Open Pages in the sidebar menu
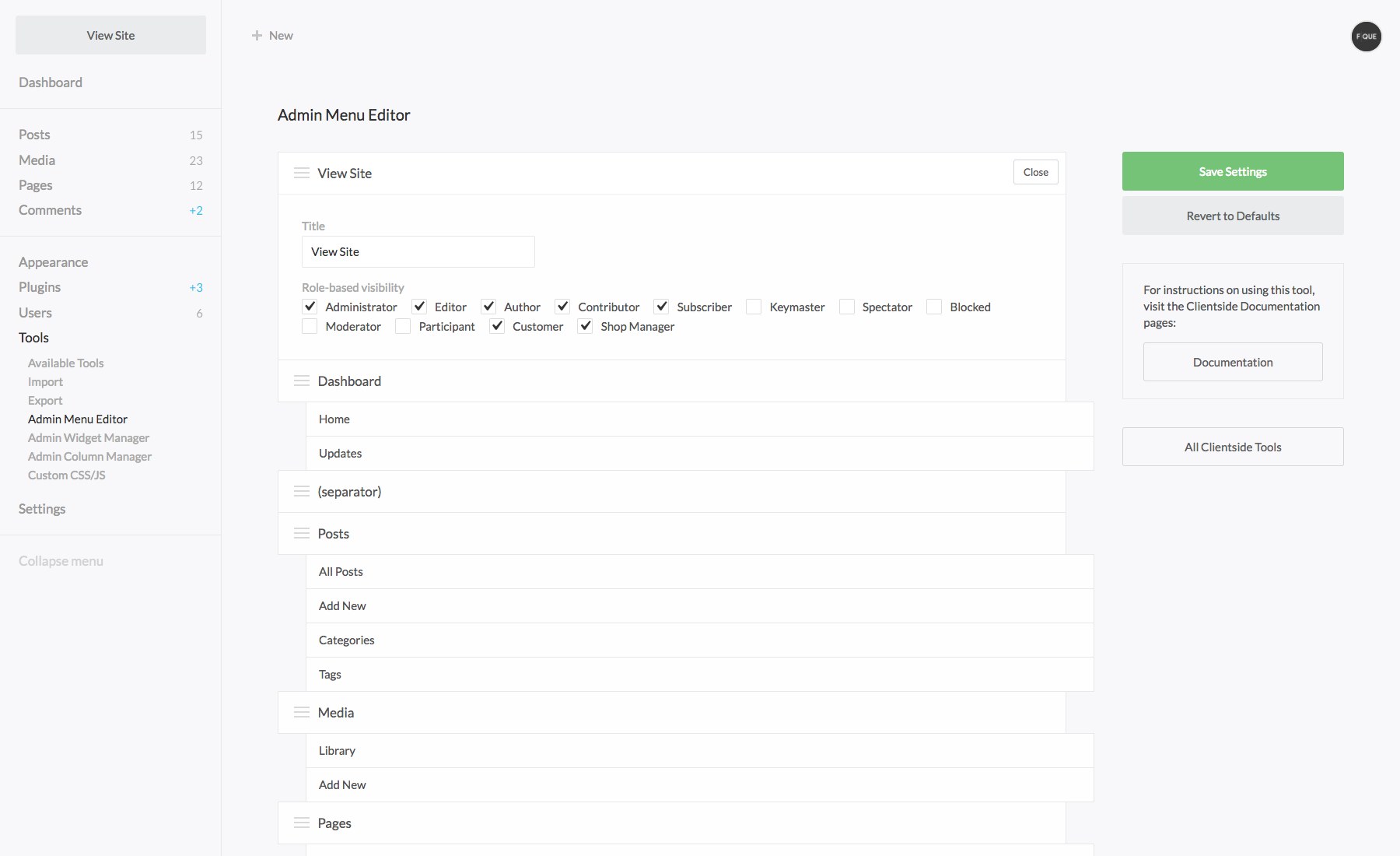1400x856 pixels. click(x=36, y=184)
